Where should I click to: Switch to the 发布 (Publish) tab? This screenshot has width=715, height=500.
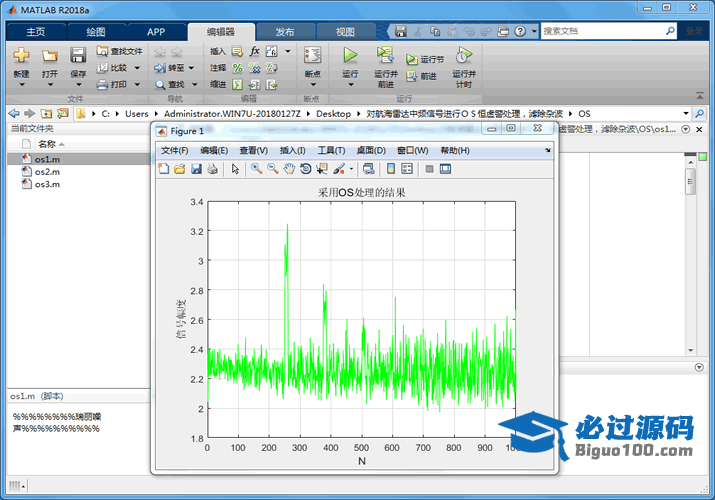tap(285, 32)
